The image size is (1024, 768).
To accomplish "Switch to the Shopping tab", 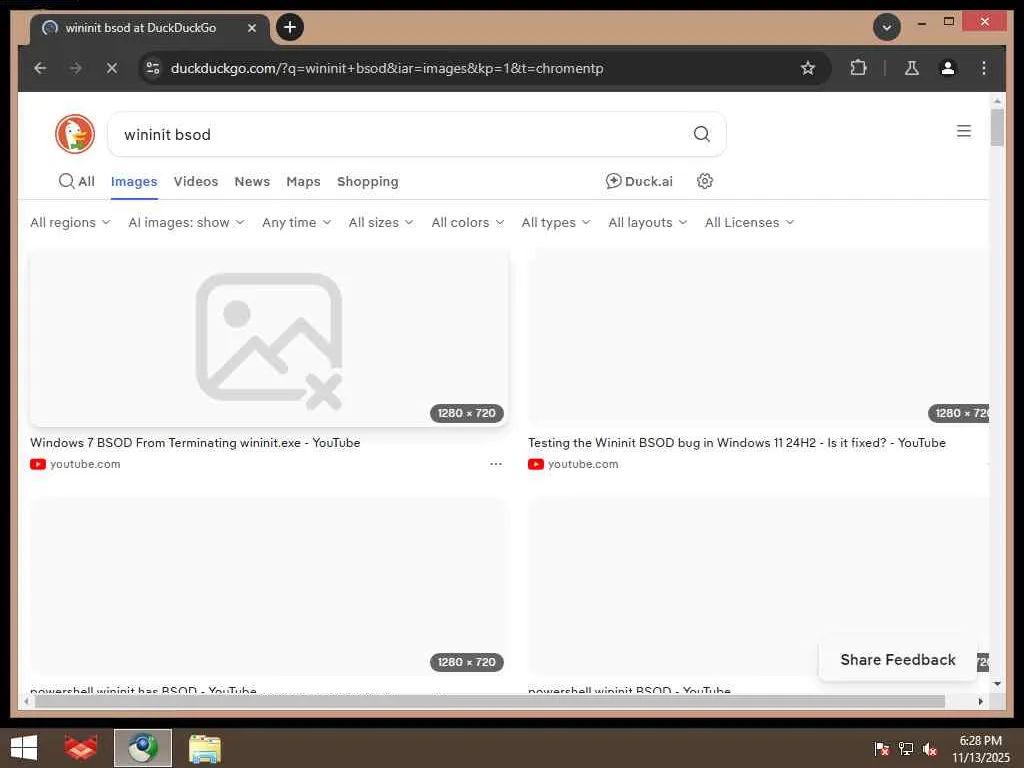I will coord(368,182).
